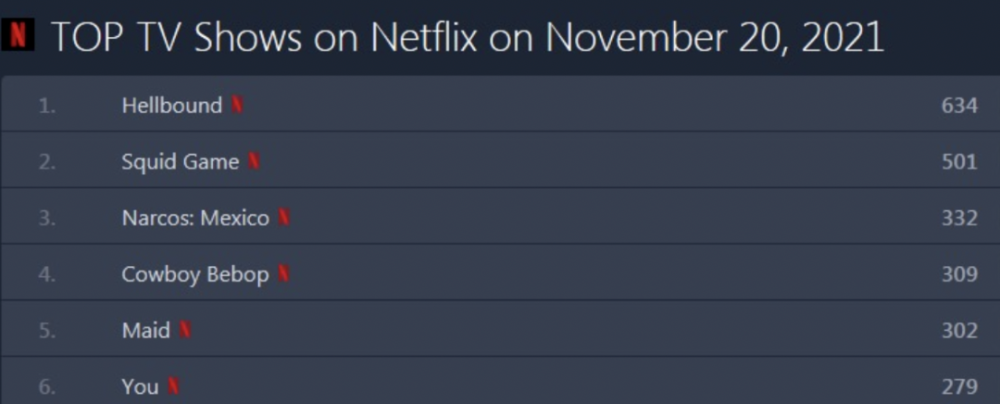Click the Netflix icon next to You

[174, 386]
